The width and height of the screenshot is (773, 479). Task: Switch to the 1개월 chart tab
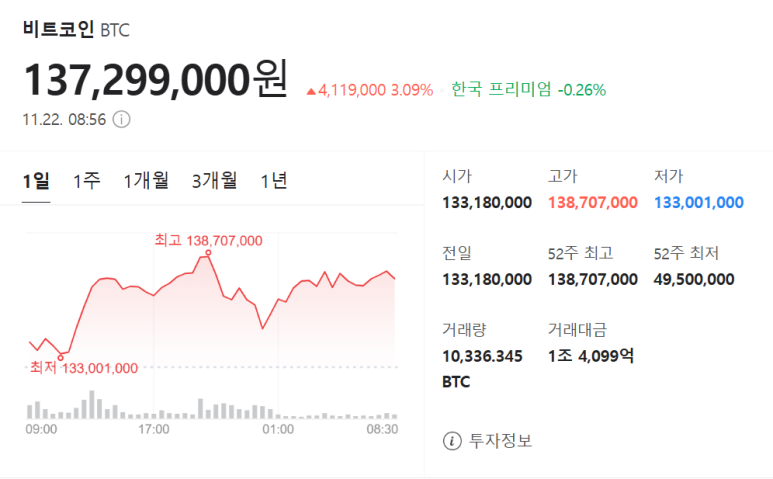point(146,181)
